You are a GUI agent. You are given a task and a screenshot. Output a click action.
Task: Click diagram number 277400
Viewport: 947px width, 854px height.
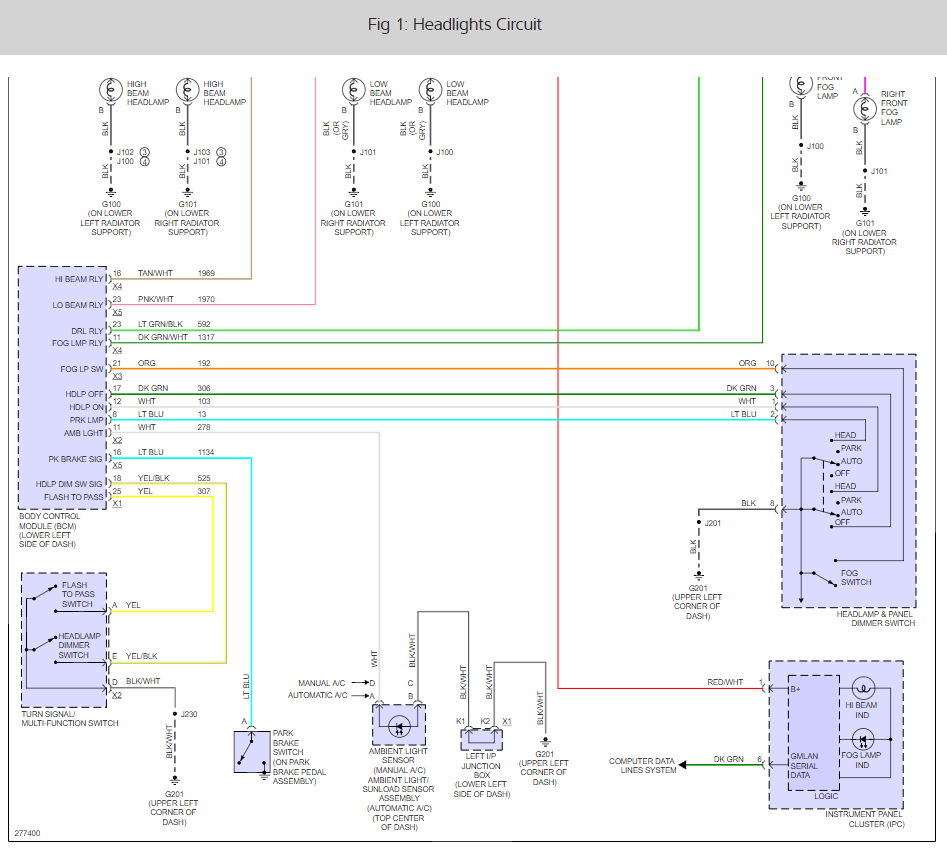(27, 833)
